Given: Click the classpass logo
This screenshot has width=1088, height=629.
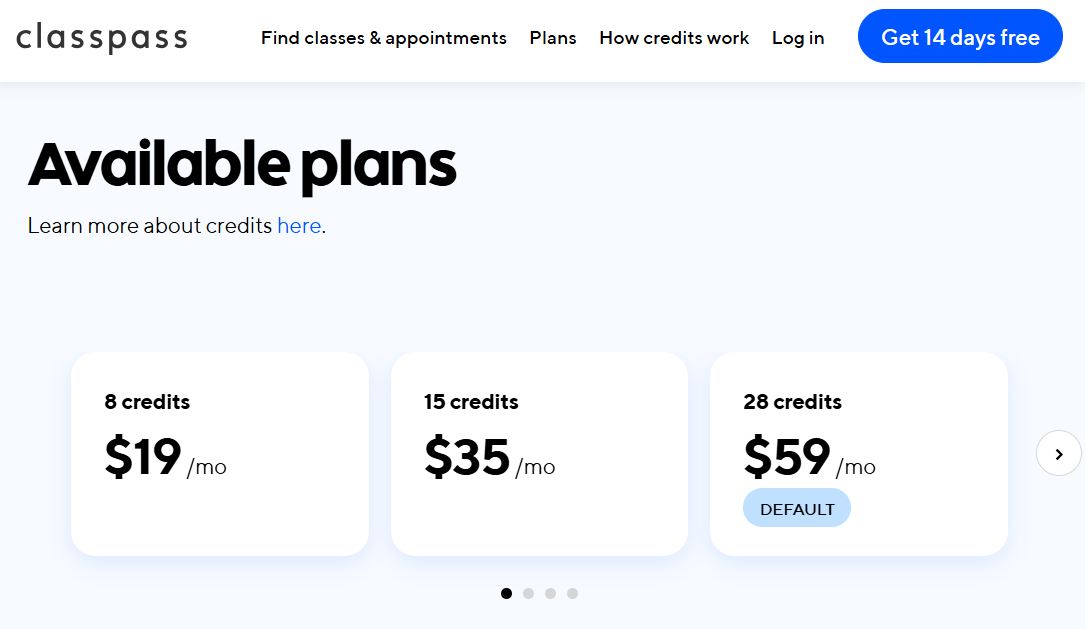Looking at the screenshot, I should coord(101,37).
